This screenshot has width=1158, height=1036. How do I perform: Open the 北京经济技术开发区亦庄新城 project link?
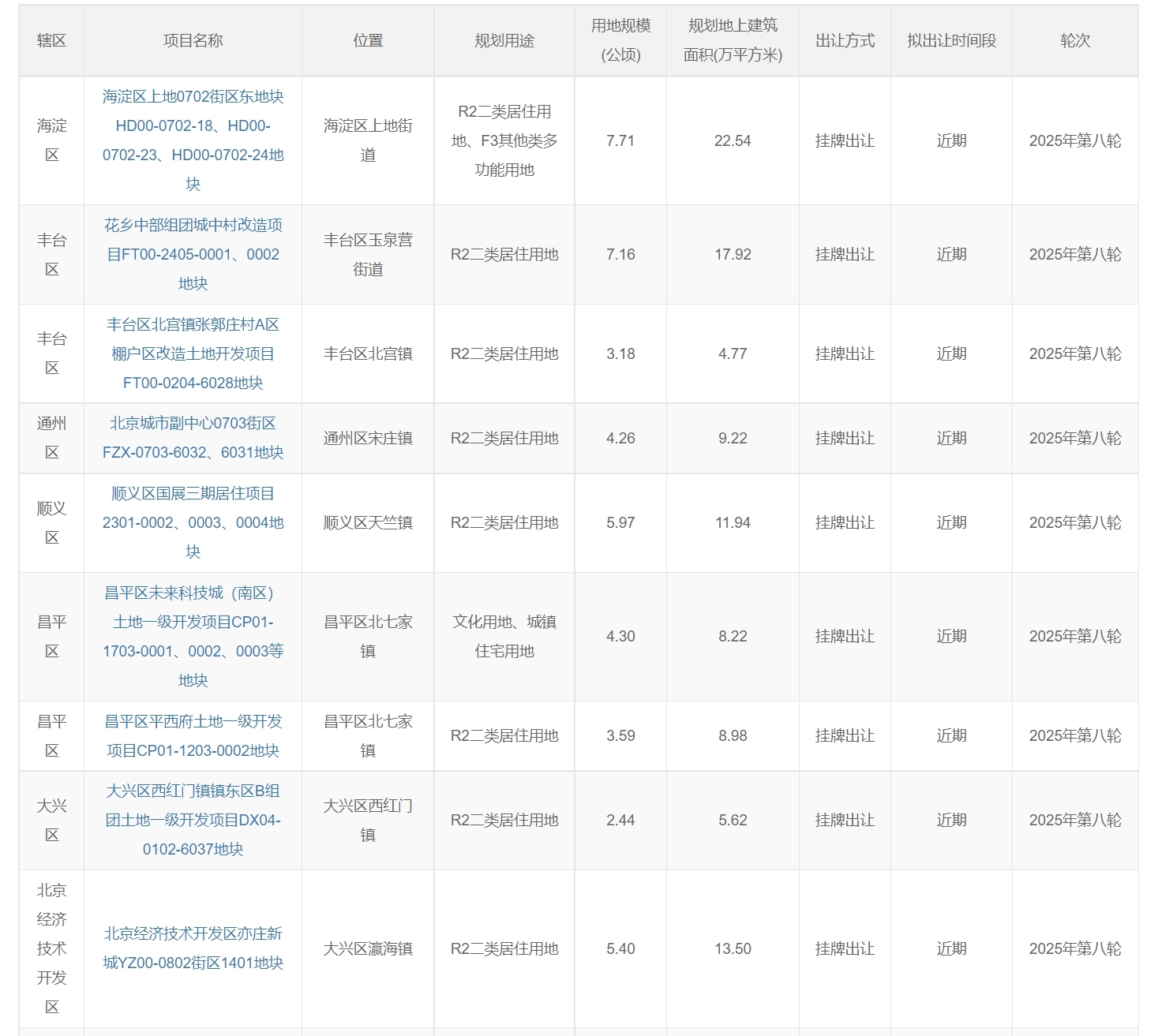click(x=193, y=948)
